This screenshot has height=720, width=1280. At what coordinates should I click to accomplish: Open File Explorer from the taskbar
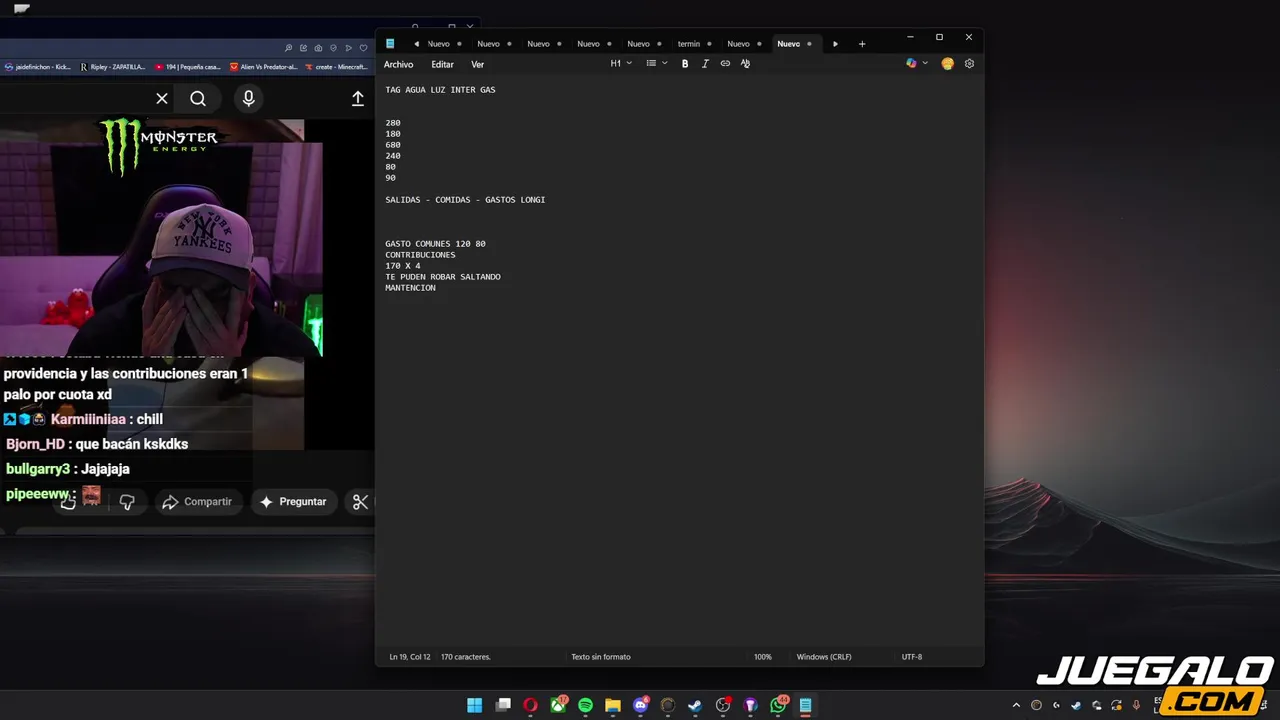click(613, 705)
